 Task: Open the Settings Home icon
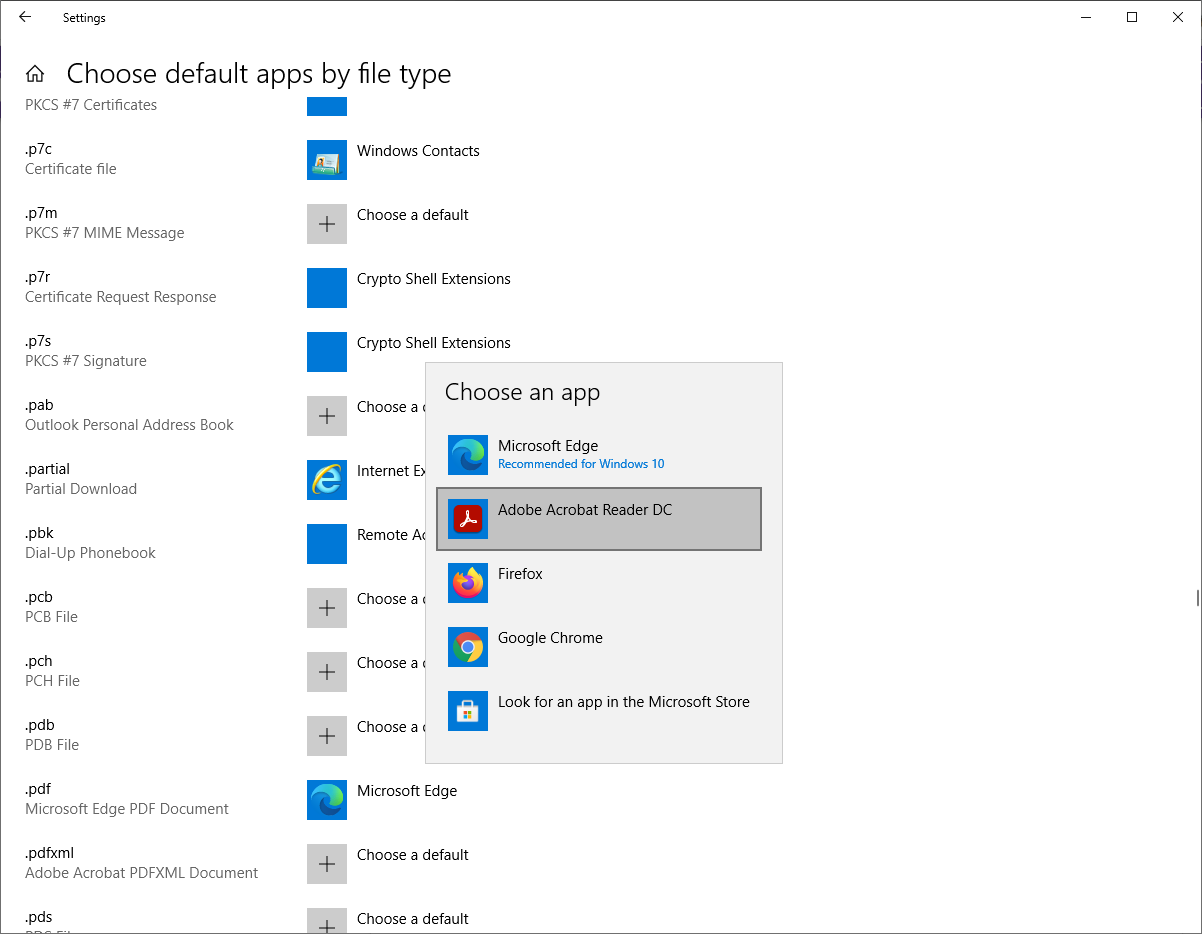pyautogui.click(x=35, y=74)
